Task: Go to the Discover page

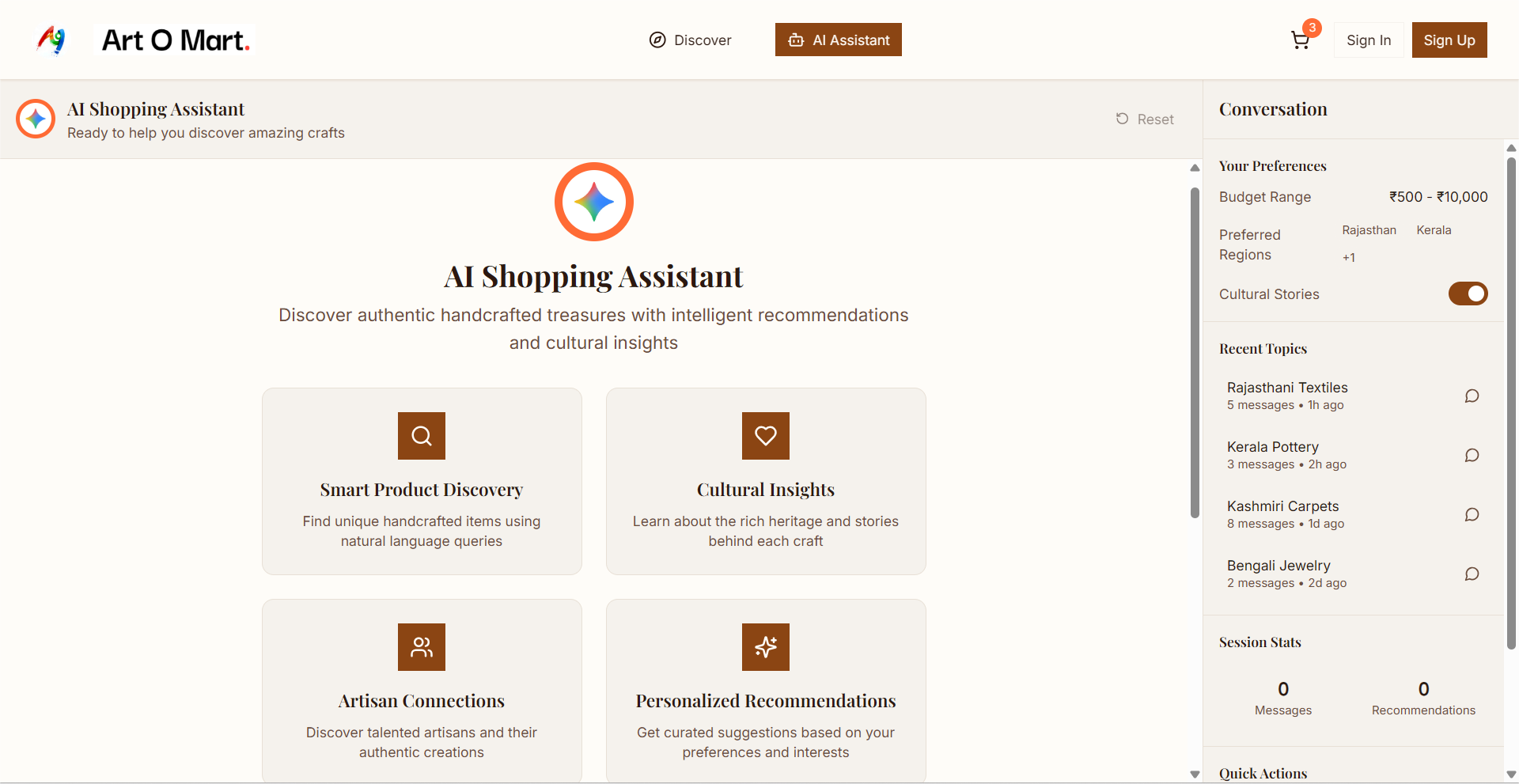Action: (690, 40)
